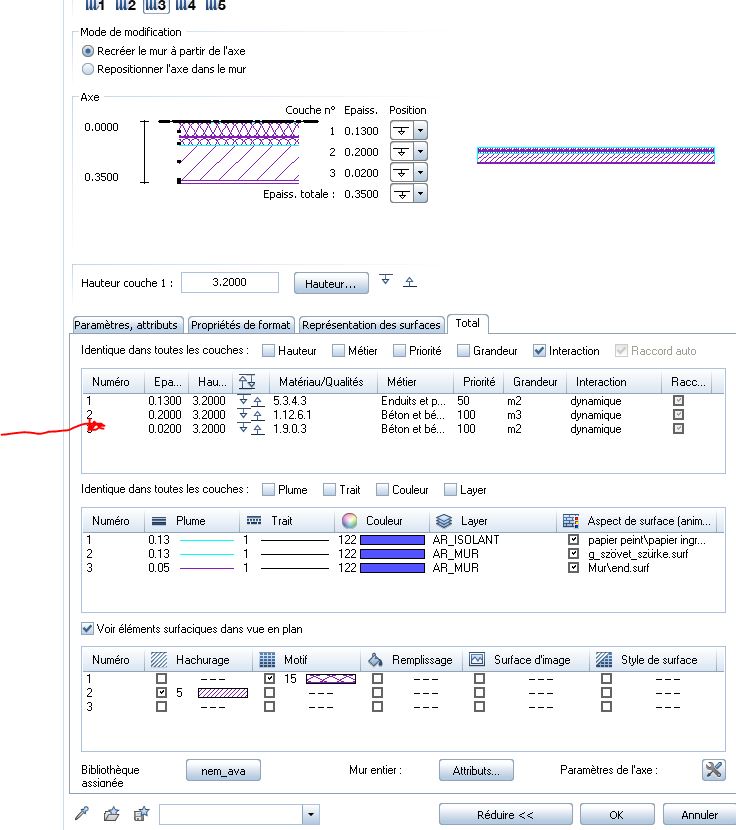Toggle the identical Plume checkbox
Image resolution: width=736 pixels, height=830 pixels.
268,490
